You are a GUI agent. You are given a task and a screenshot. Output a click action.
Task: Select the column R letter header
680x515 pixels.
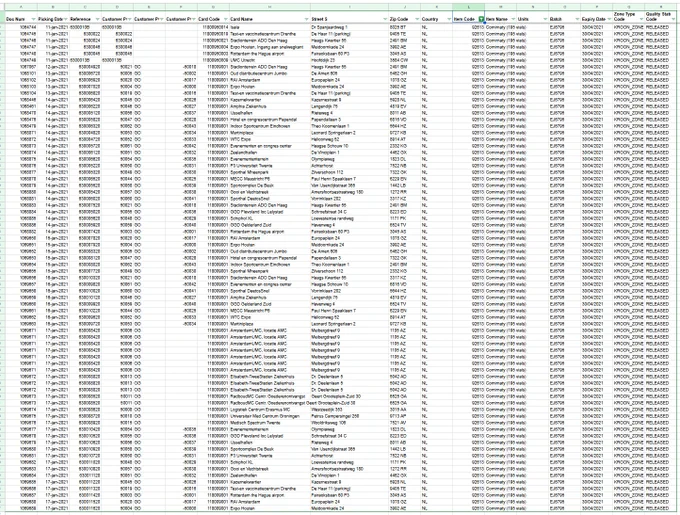pyautogui.click(x=661, y=7)
